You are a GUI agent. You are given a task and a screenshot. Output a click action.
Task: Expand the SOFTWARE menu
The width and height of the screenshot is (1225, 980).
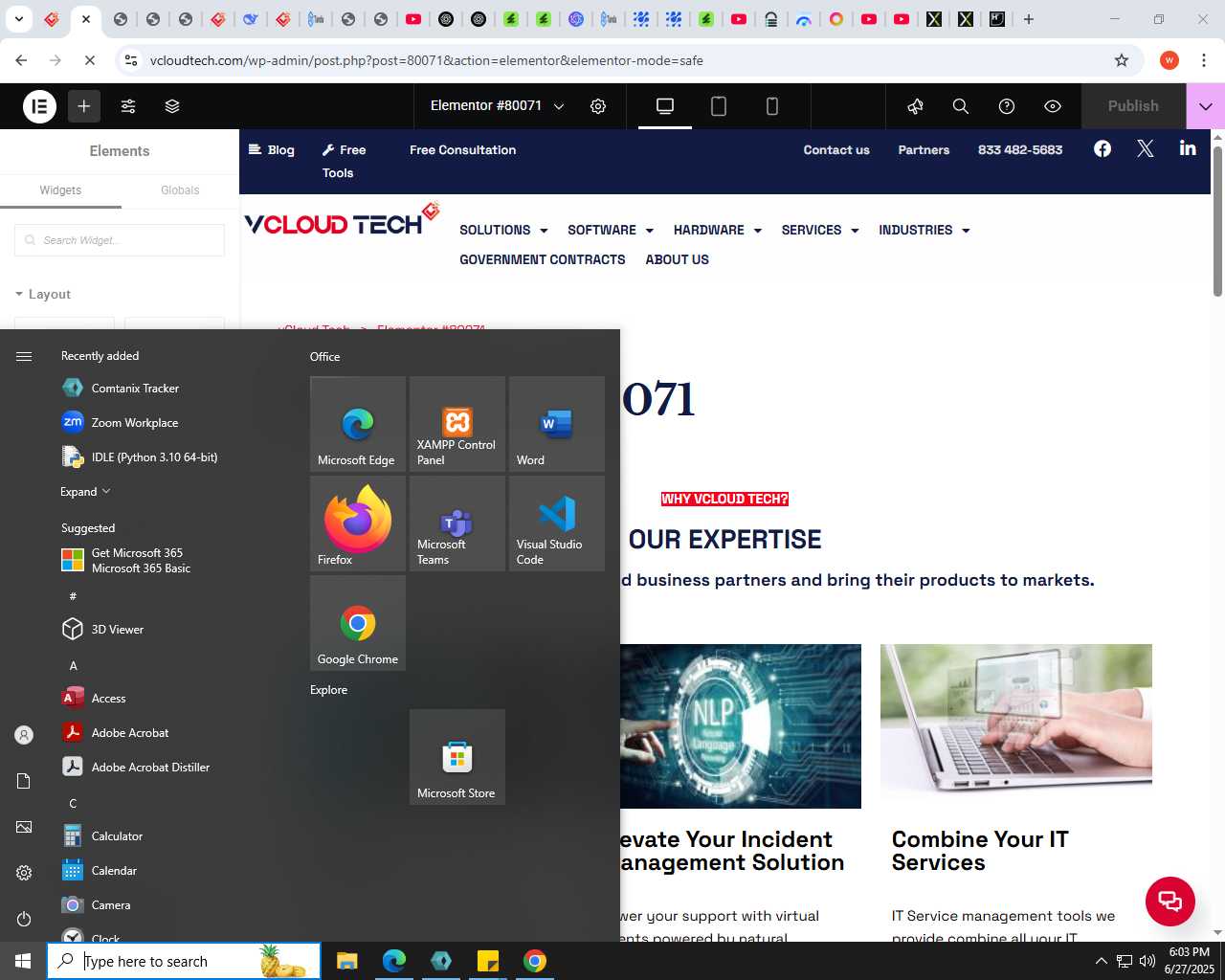click(611, 231)
